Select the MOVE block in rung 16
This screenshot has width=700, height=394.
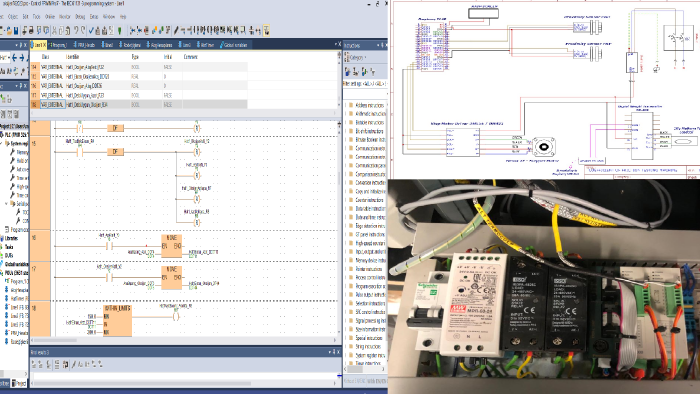click(171, 246)
